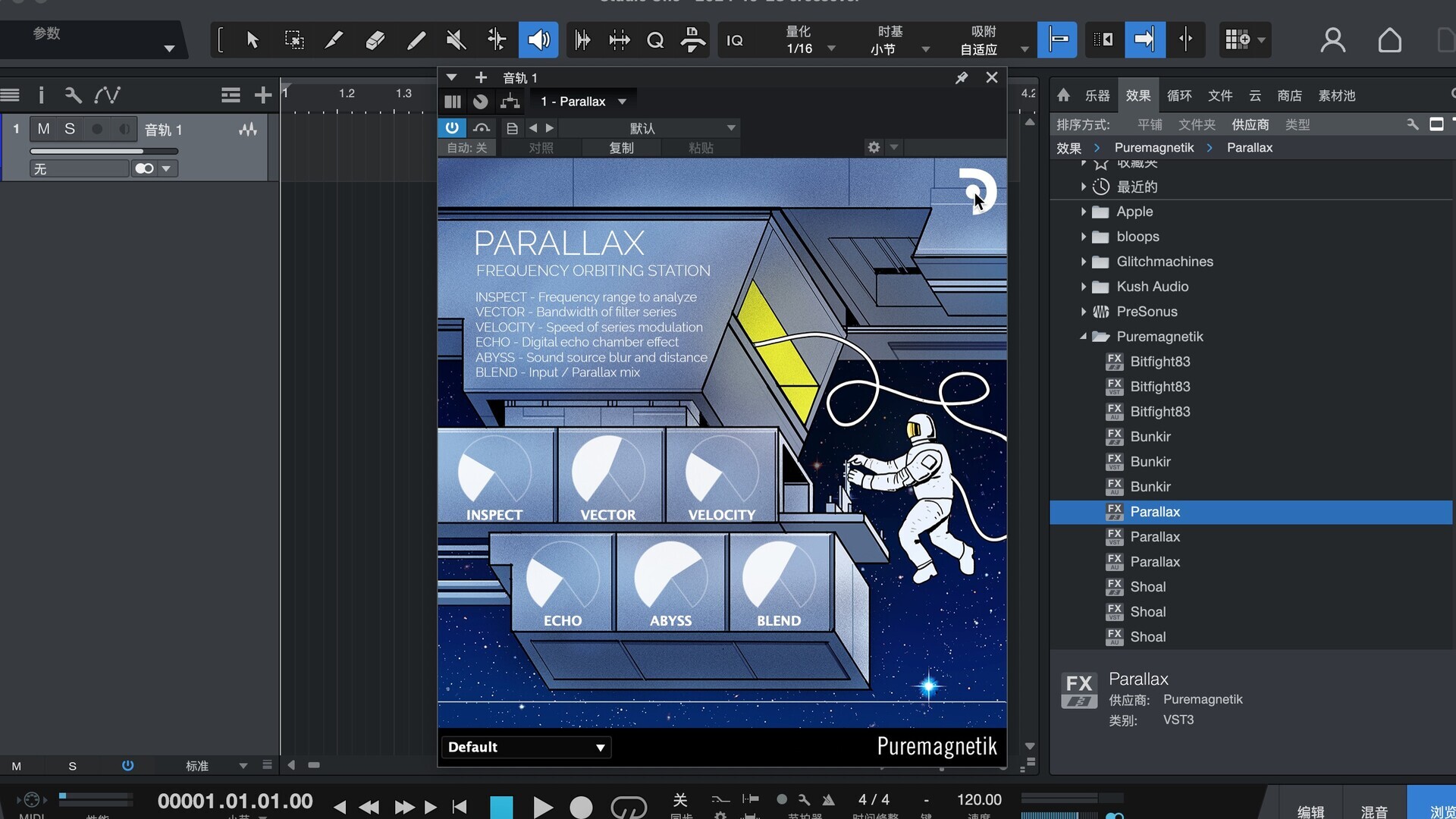The width and height of the screenshot is (1456, 819).
Task: Click the time display 00001.01.01.00
Action: 235,801
